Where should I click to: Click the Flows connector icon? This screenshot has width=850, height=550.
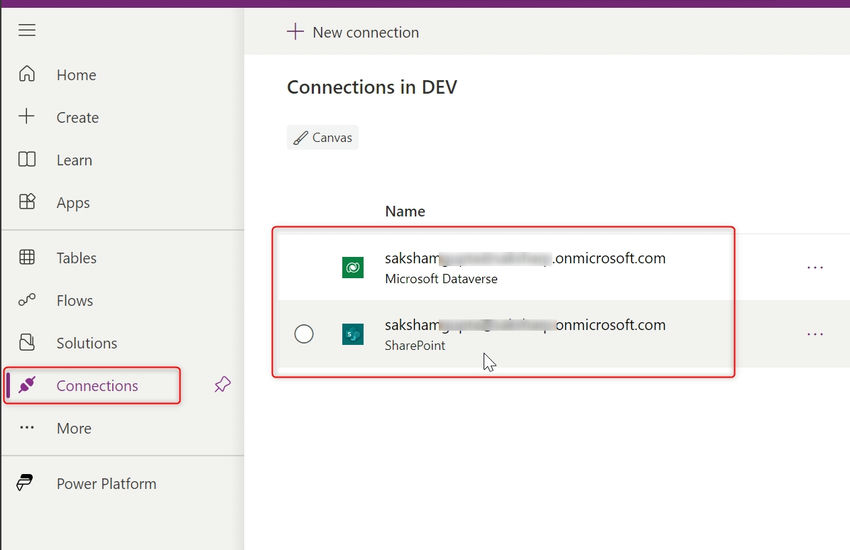[x=27, y=300]
